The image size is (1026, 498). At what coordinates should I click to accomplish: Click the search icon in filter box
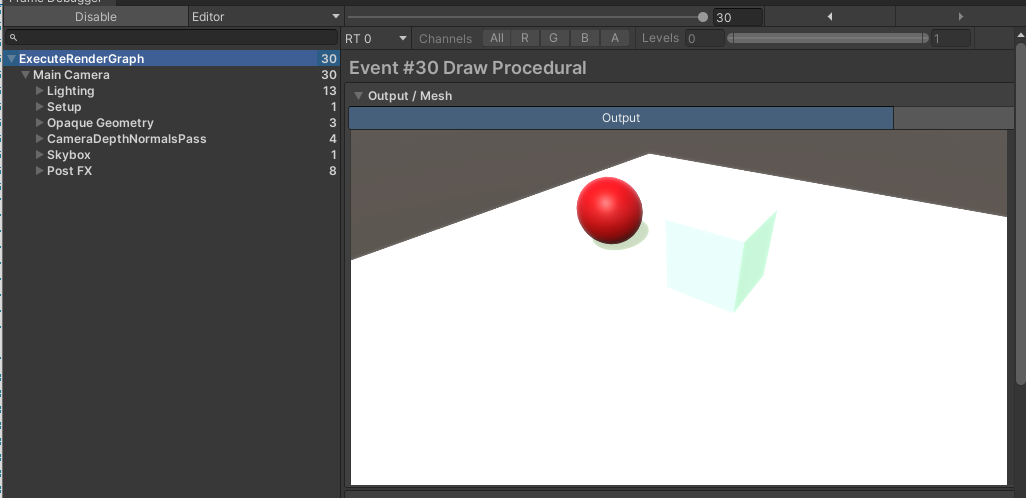pos(14,38)
